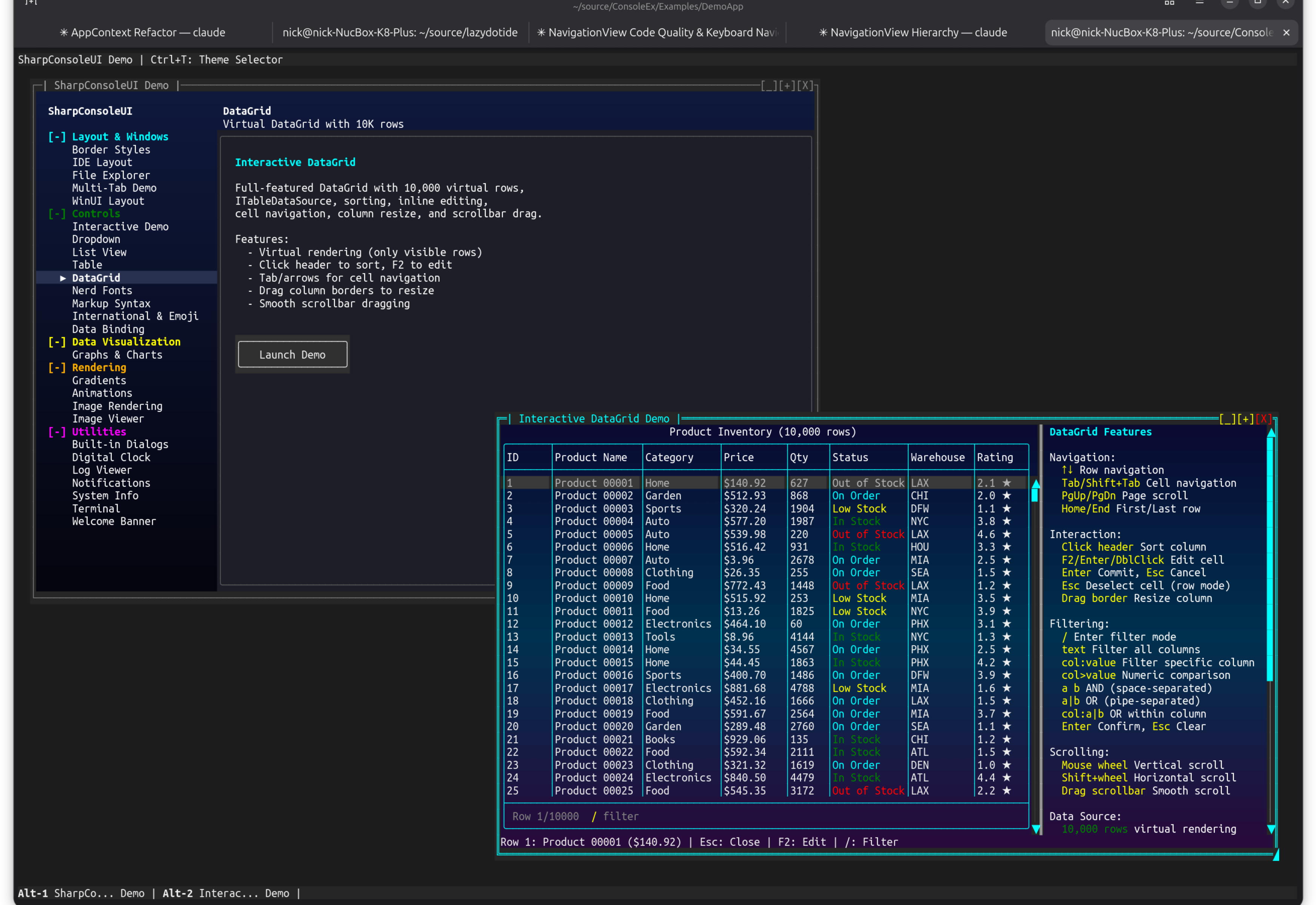This screenshot has width=1316, height=905.
Task: Switch to AppContext Refactor terminal tab
Action: coord(142,32)
